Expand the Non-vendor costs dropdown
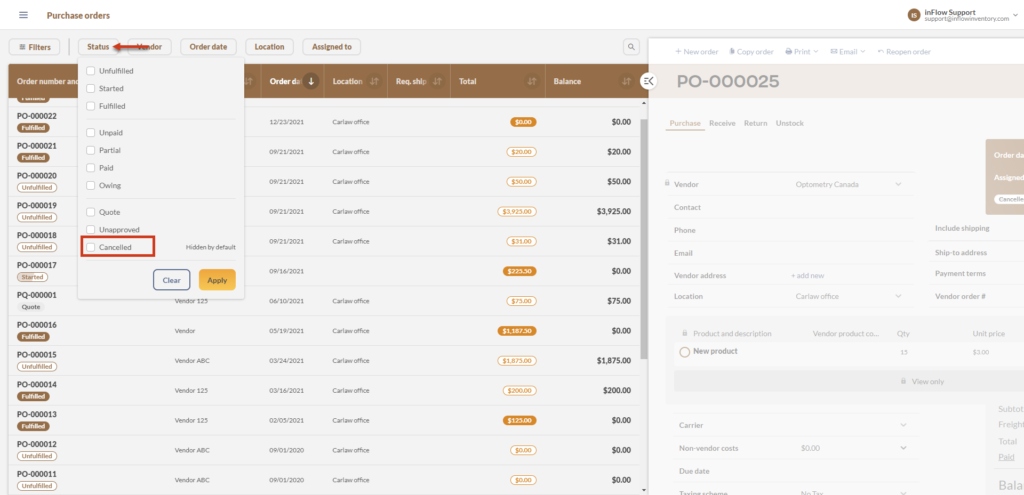This screenshot has height=495, width=1024. (x=903, y=448)
